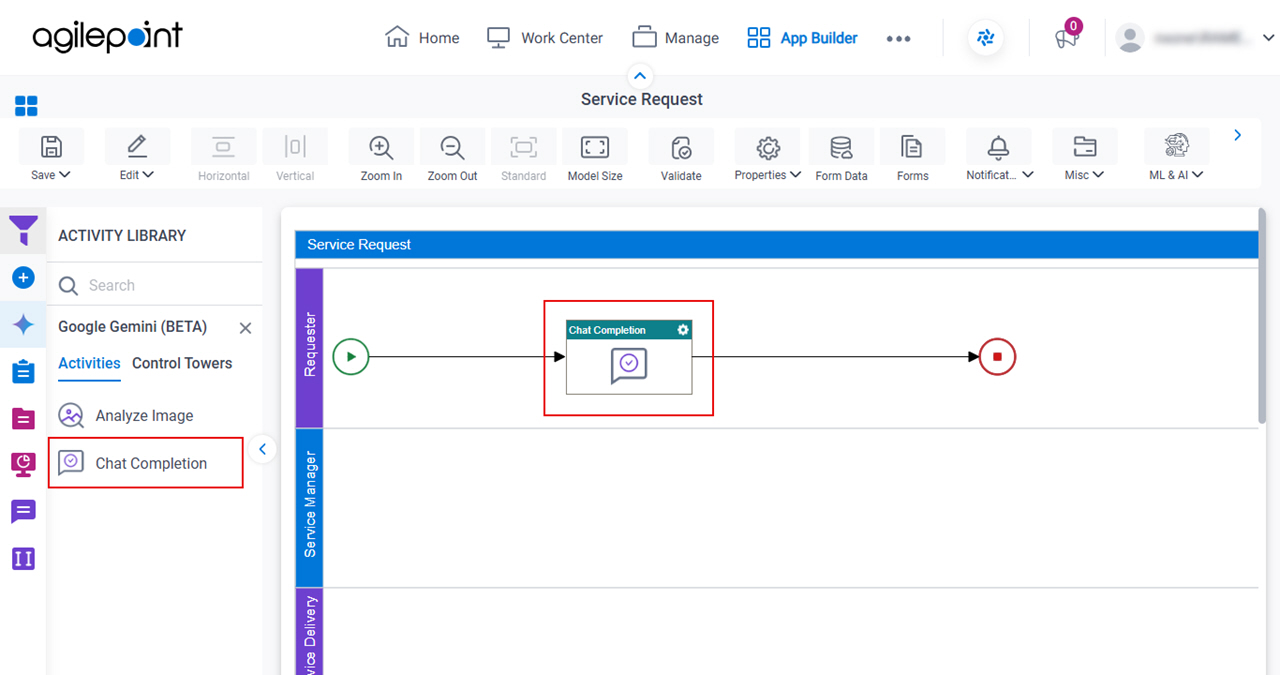The width and height of the screenshot is (1280, 675).
Task: Select App Builder in navigation
Action: click(x=802, y=38)
